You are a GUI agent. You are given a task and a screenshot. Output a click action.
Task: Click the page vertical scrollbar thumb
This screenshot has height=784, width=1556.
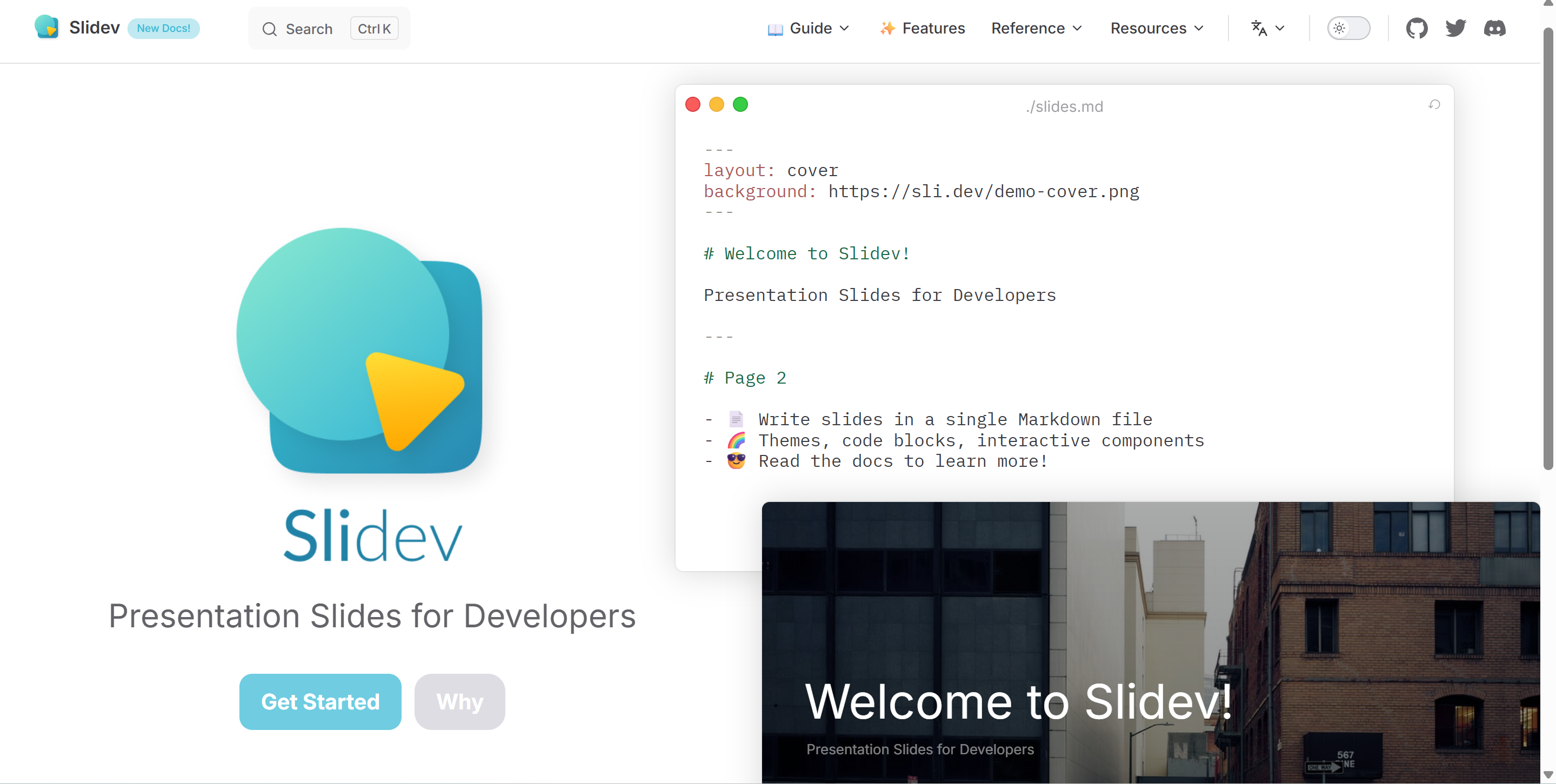(1547, 247)
